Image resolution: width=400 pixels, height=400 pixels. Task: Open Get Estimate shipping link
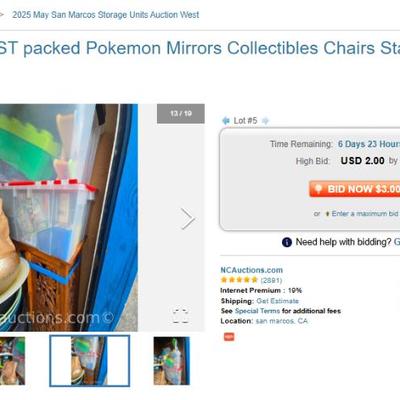click(277, 301)
